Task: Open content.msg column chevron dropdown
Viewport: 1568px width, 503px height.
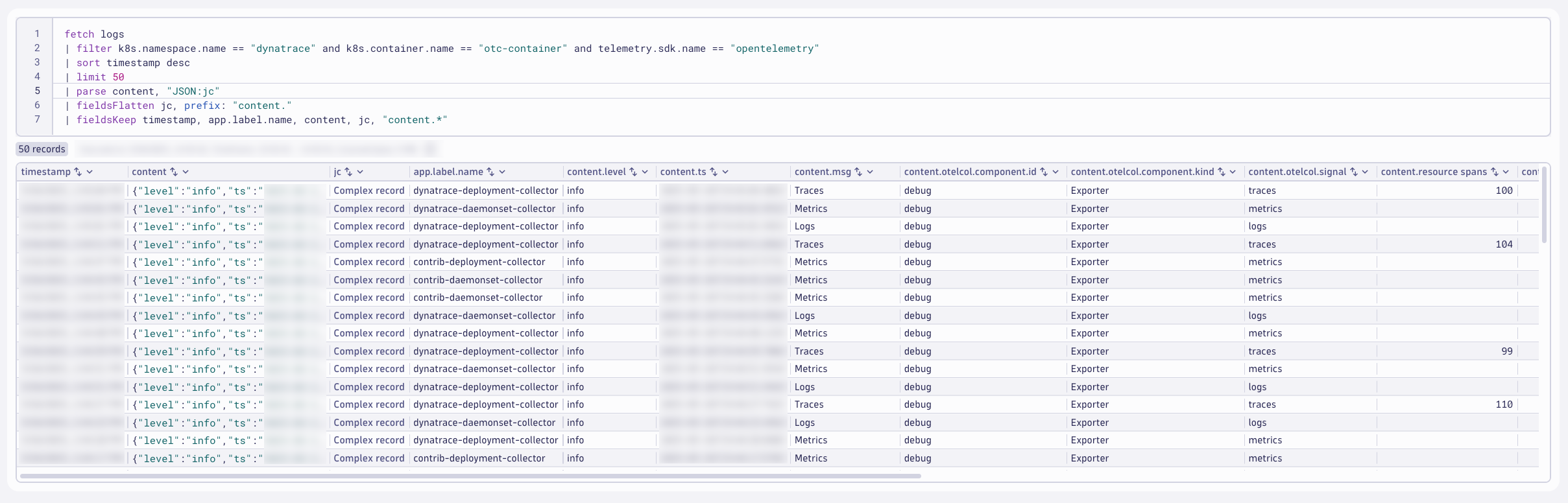Action: coord(870,172)
